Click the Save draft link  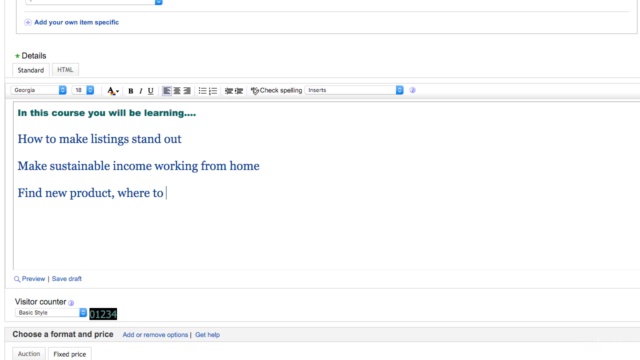[x=67, y=279]
